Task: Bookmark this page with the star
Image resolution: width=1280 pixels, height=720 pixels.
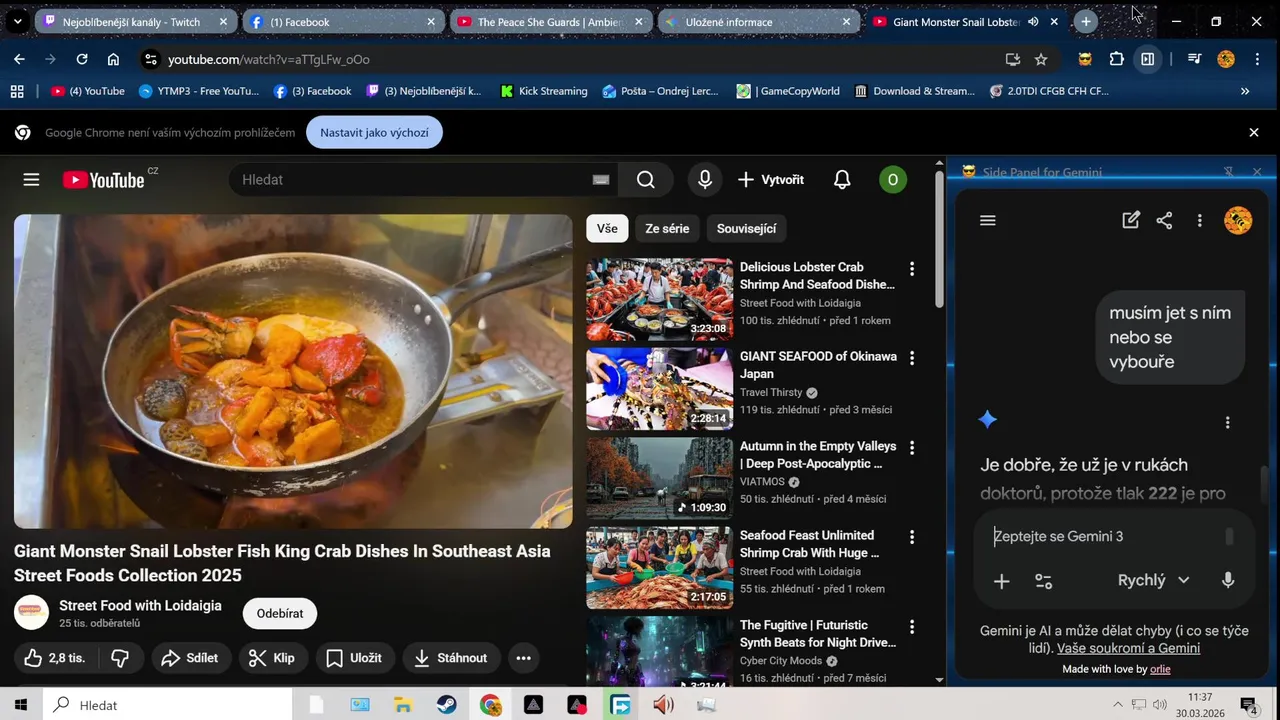Action: (x=1041, y=59)
